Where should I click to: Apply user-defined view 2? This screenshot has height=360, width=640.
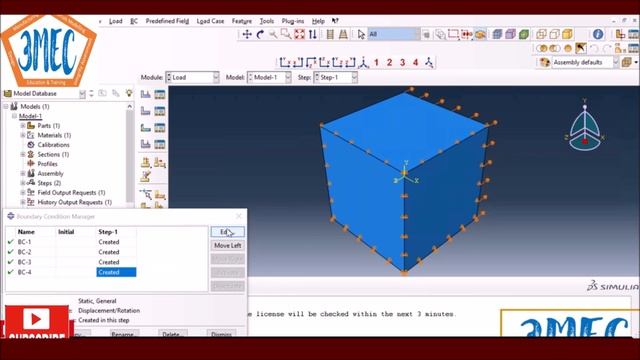click(x=389, y=62)
